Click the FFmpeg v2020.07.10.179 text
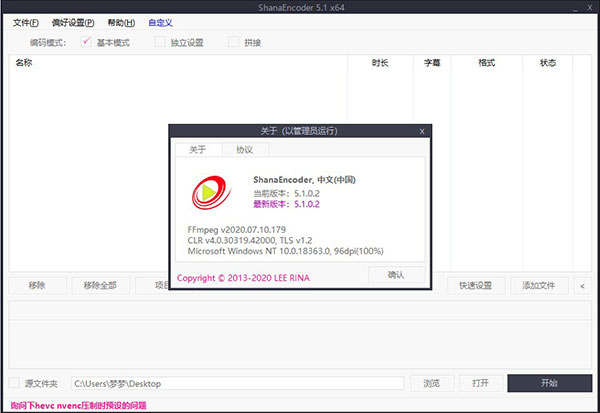The image size is (600, 413). click(x=237, y=230)
